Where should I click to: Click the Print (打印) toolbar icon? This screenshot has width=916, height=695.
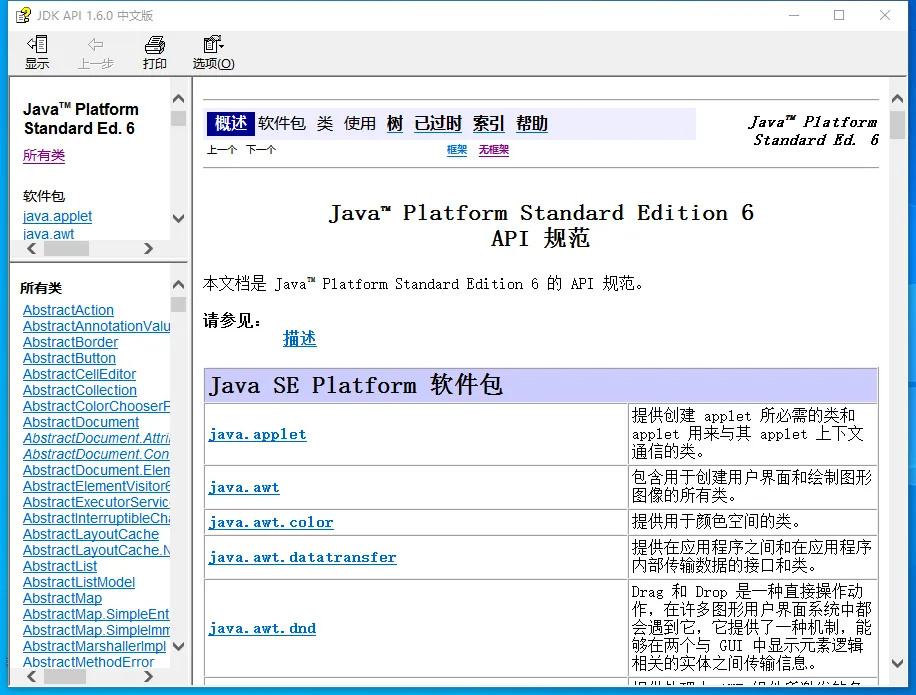(x=155, y=52)
